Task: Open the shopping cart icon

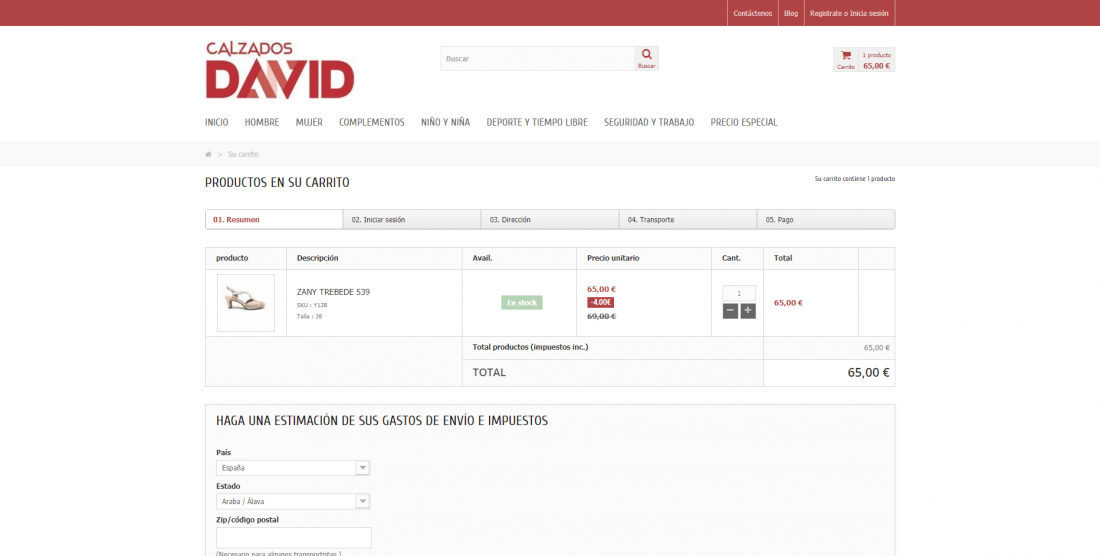Action: 846,59
